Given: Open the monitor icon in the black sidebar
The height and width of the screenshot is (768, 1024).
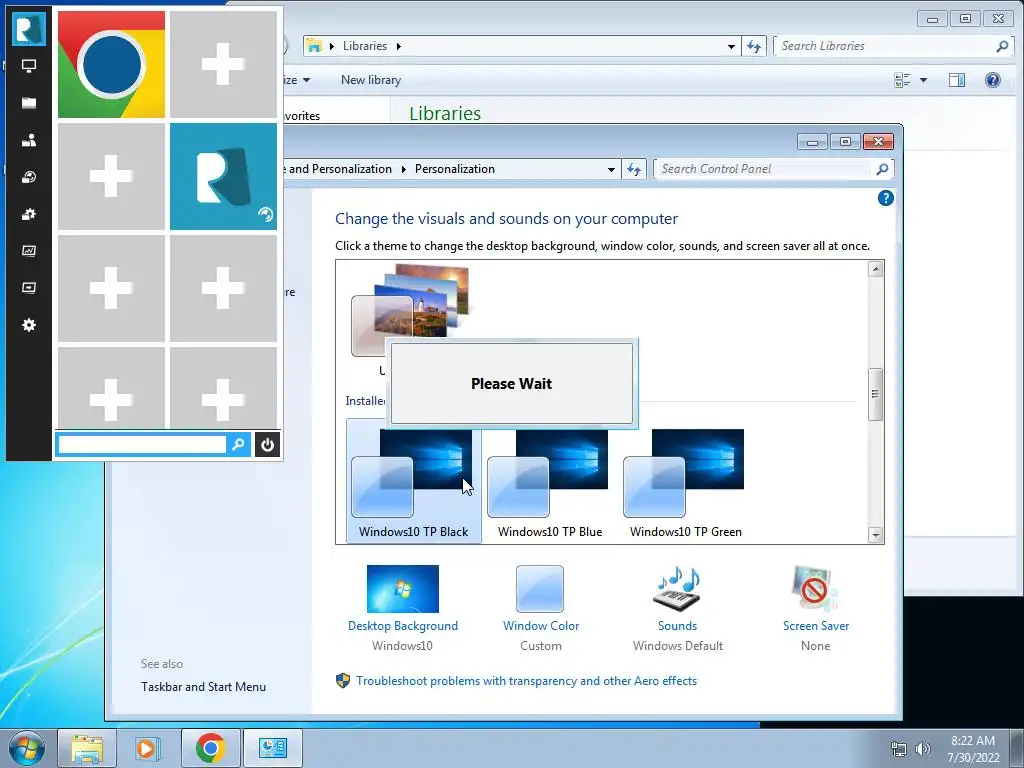Looking at the screenshot, I should pyautogui.click(x=29, y=66).
